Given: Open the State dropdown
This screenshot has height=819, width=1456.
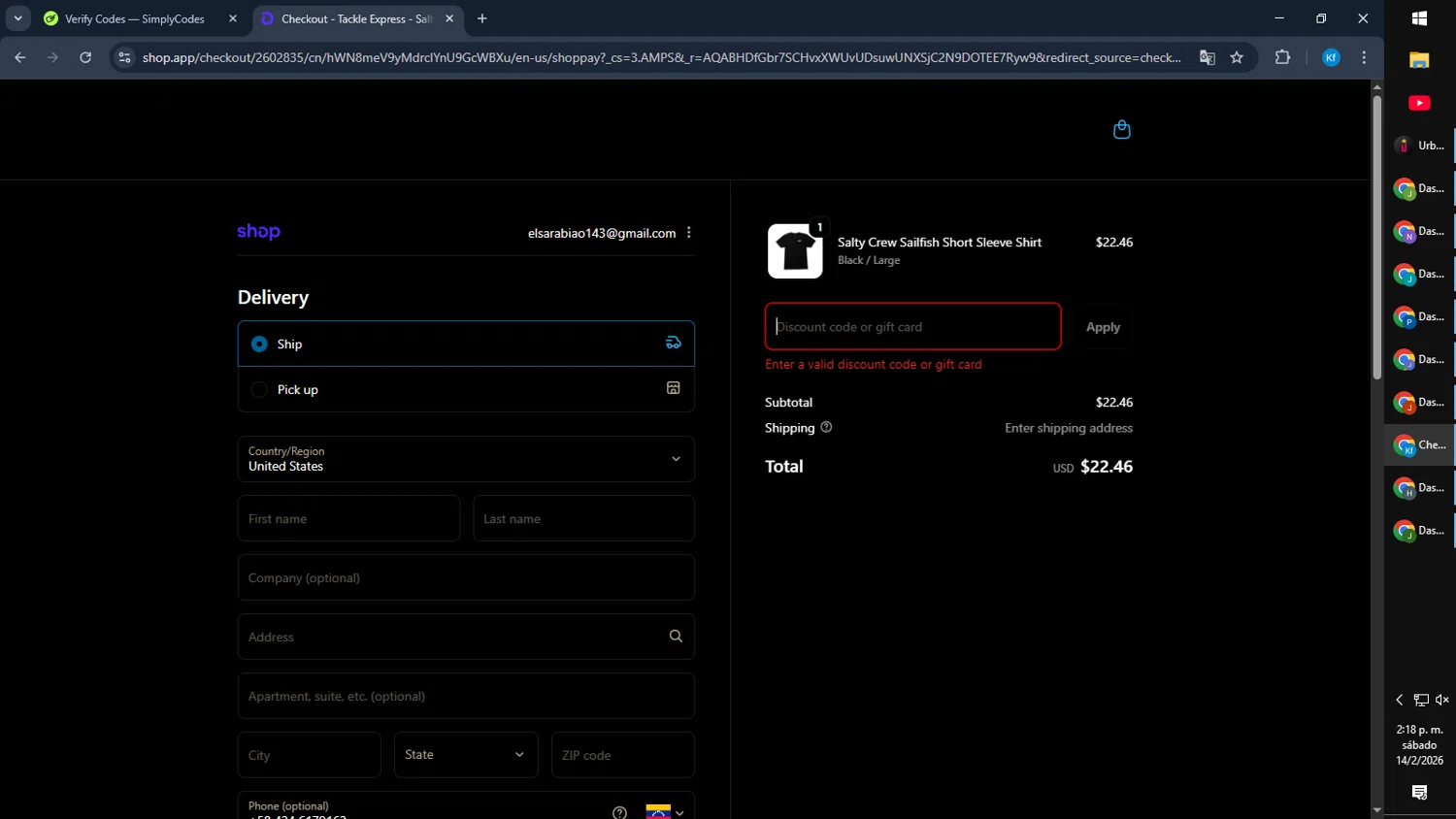Looking at the screenshot, I should [x=466, y=755].
